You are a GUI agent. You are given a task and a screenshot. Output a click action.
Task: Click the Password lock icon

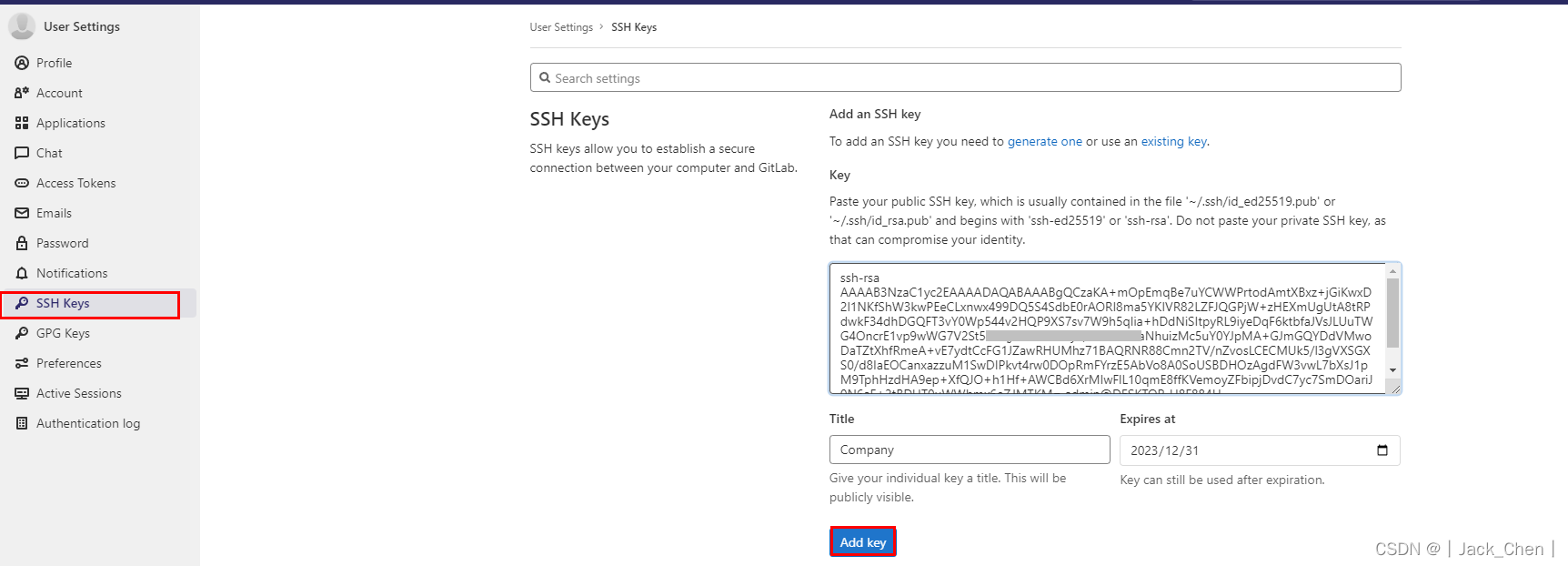[x=22, y=243]
